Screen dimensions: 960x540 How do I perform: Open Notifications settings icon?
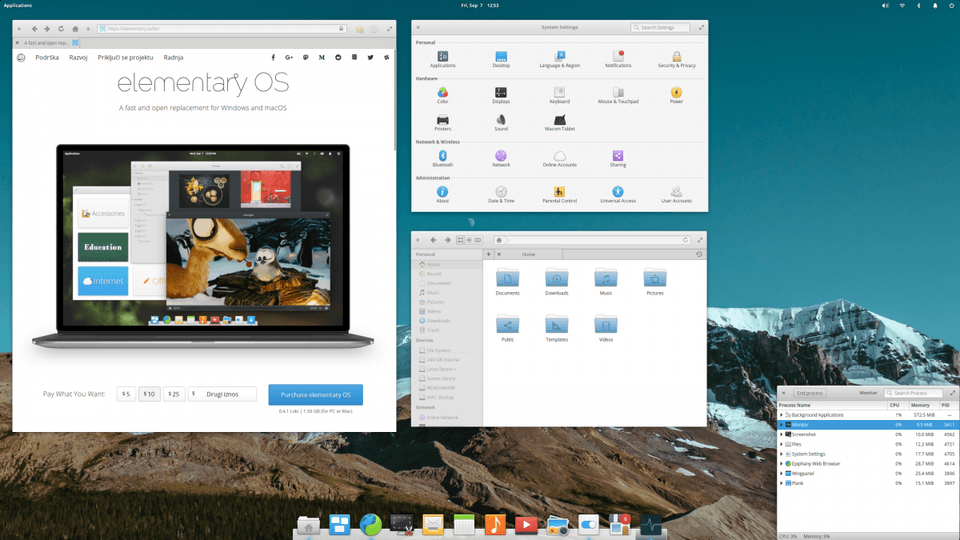click(618, 57)
